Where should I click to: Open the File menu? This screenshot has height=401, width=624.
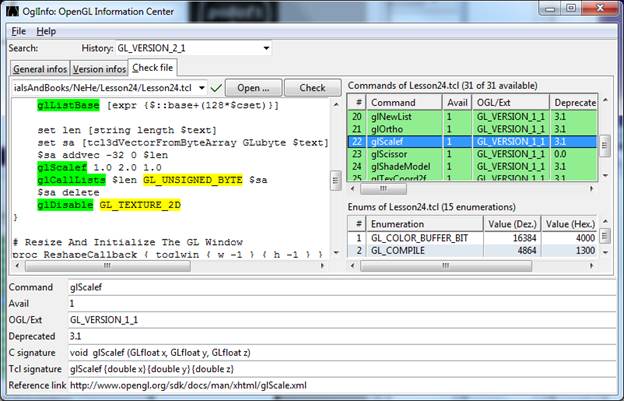click(18, 31)
